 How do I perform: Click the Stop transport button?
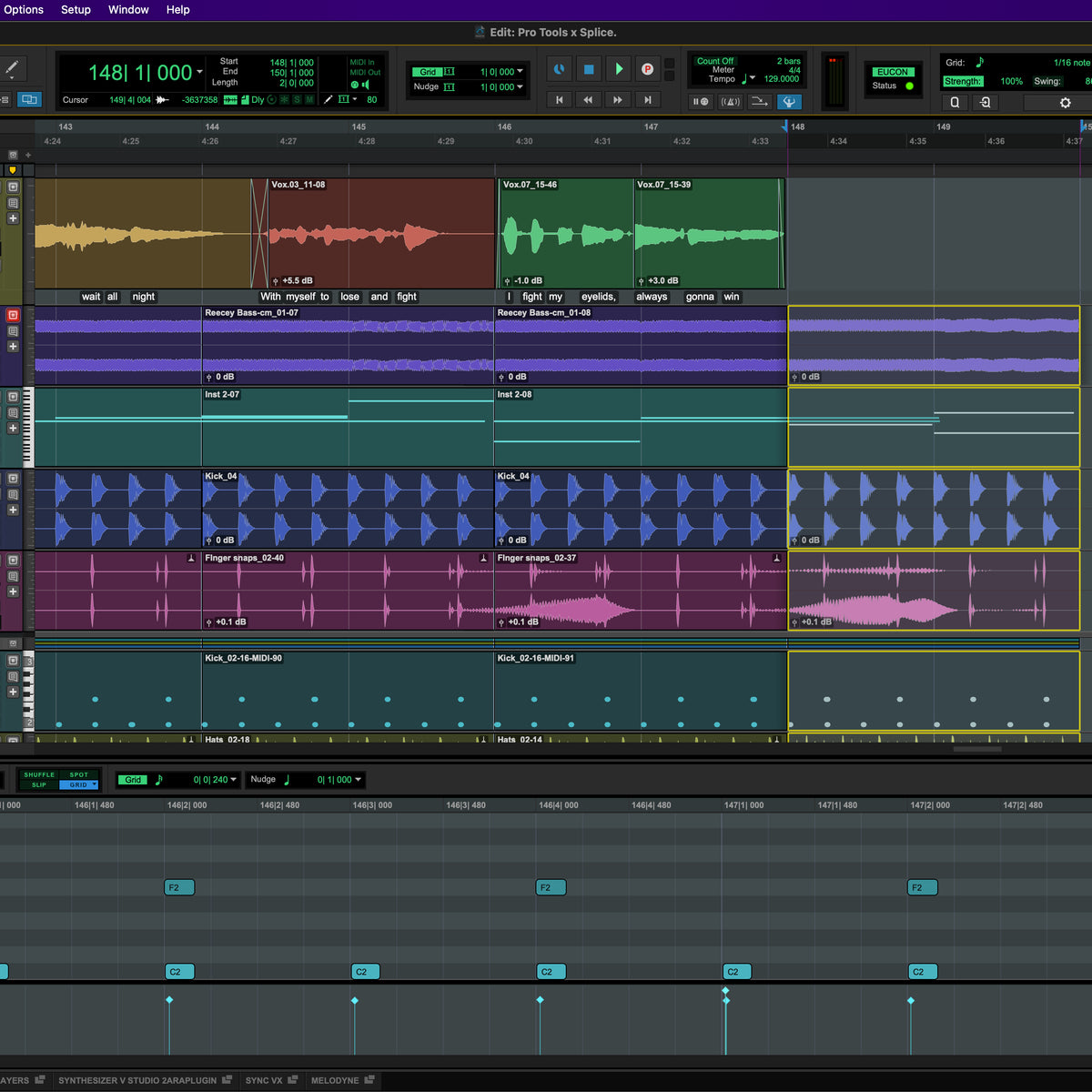[x=589, y=69]
